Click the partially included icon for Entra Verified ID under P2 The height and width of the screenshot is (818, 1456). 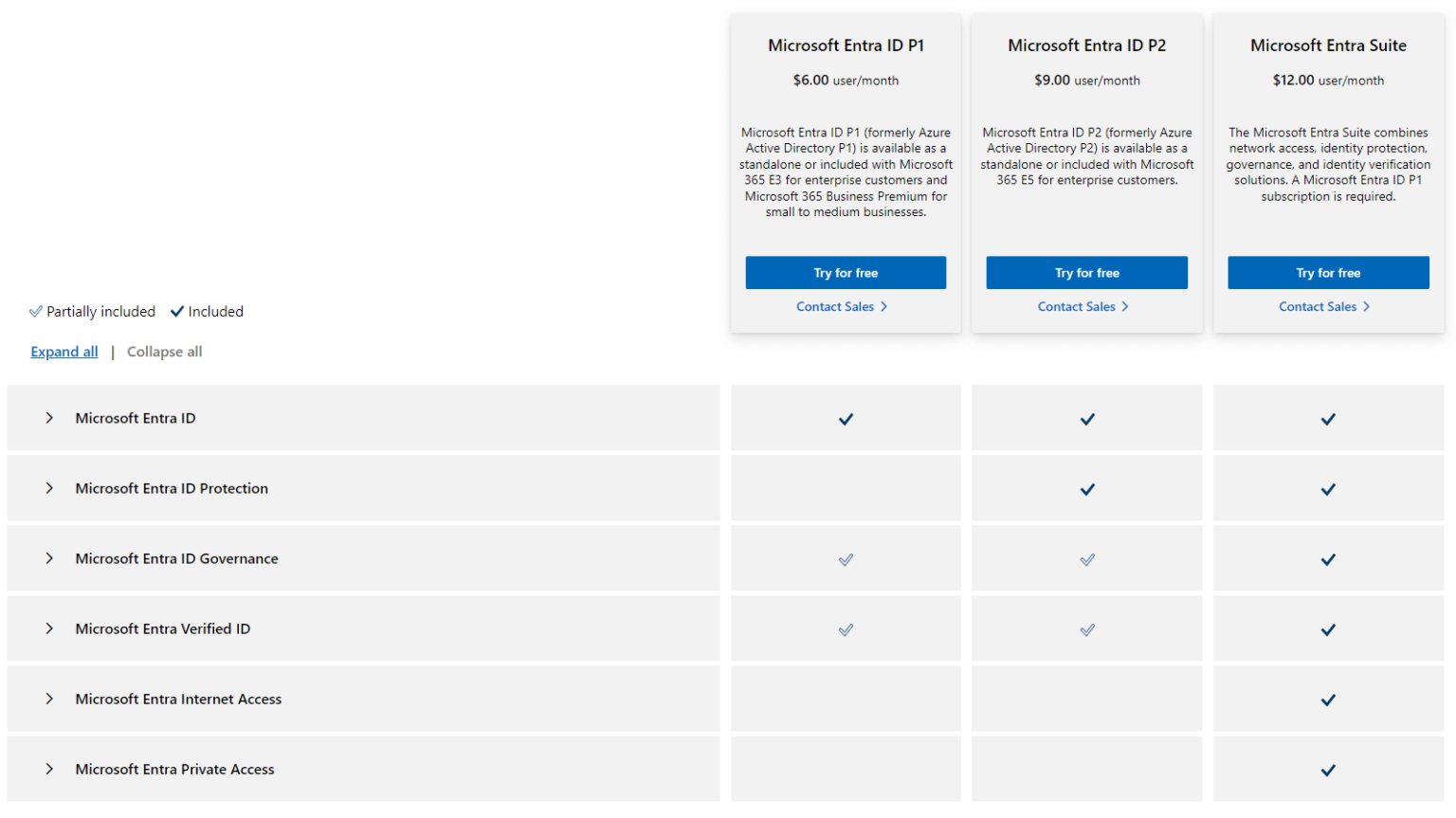coord(1087,628)
